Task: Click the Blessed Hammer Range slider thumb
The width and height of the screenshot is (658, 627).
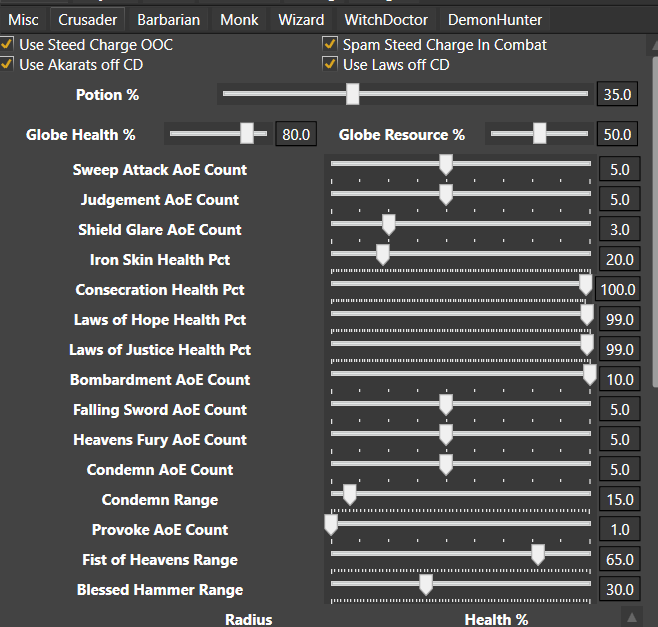Action: [x=426, y=584]
